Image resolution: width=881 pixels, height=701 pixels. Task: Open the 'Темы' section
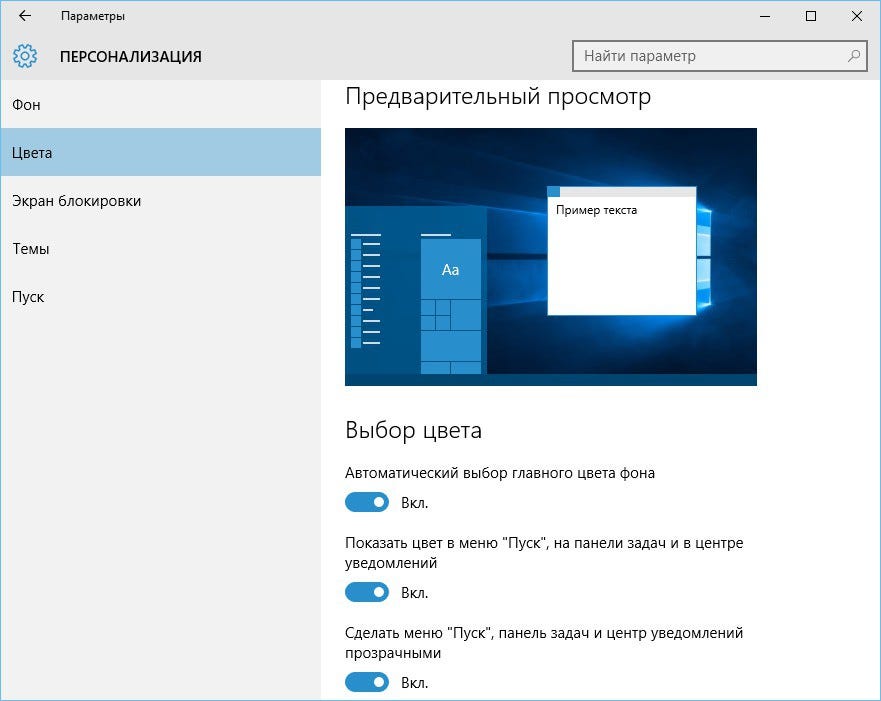(x=161, y=248)
